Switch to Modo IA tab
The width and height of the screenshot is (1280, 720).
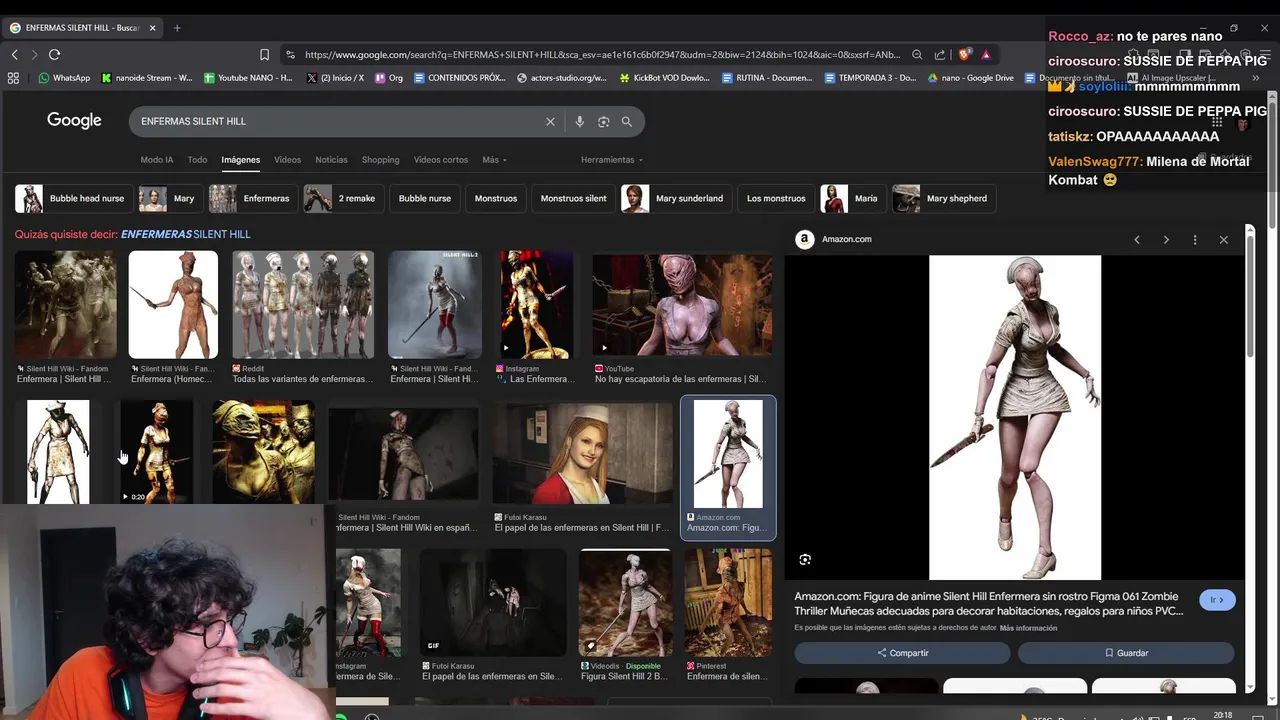coord(157,160)
